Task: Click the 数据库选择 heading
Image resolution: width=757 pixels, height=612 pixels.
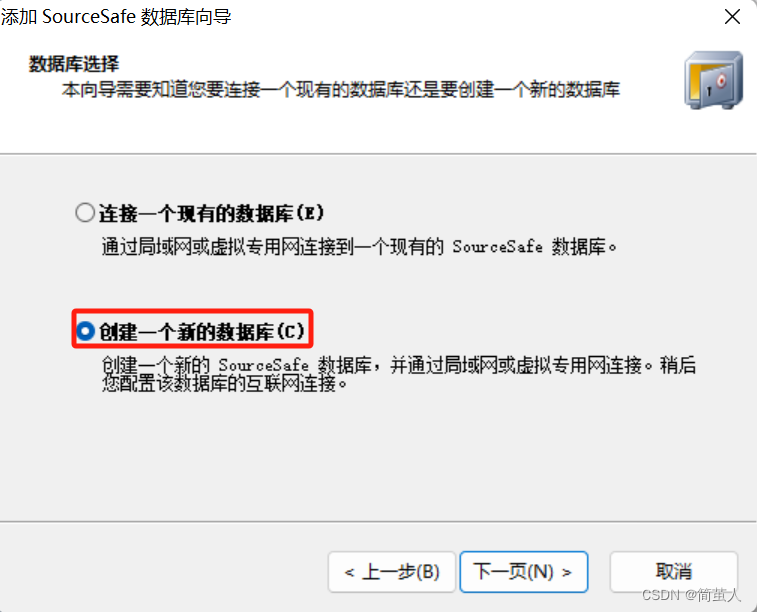Action: tap(74, 64)
